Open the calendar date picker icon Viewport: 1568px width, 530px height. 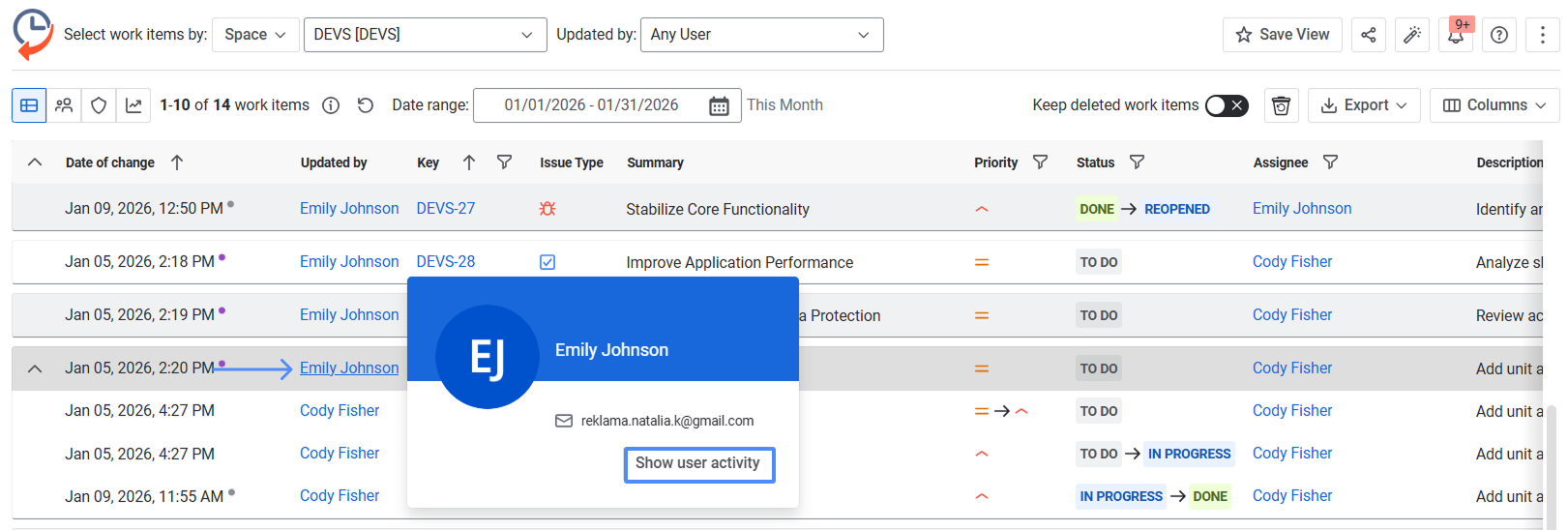click(x=719, y=105)
